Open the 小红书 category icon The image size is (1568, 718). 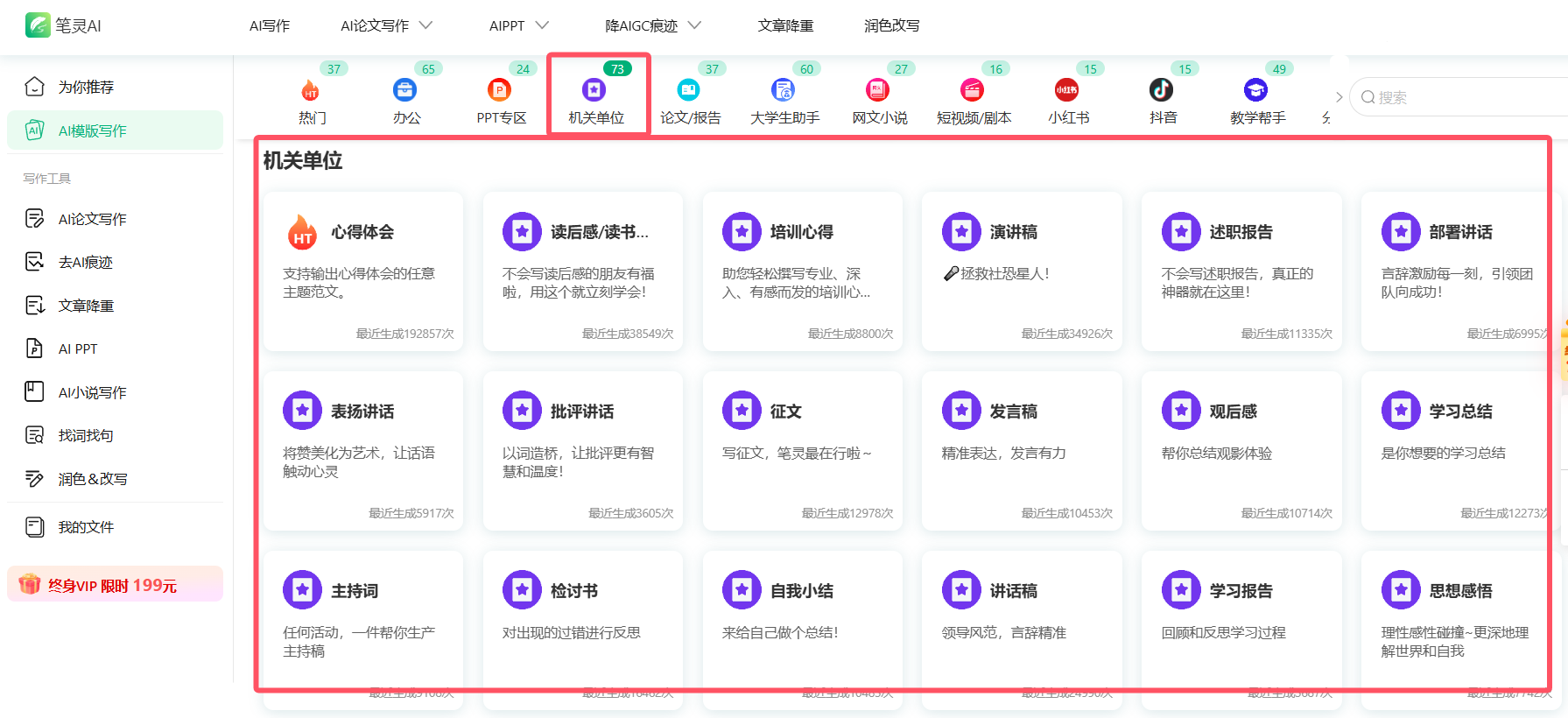click(1066, 90)
